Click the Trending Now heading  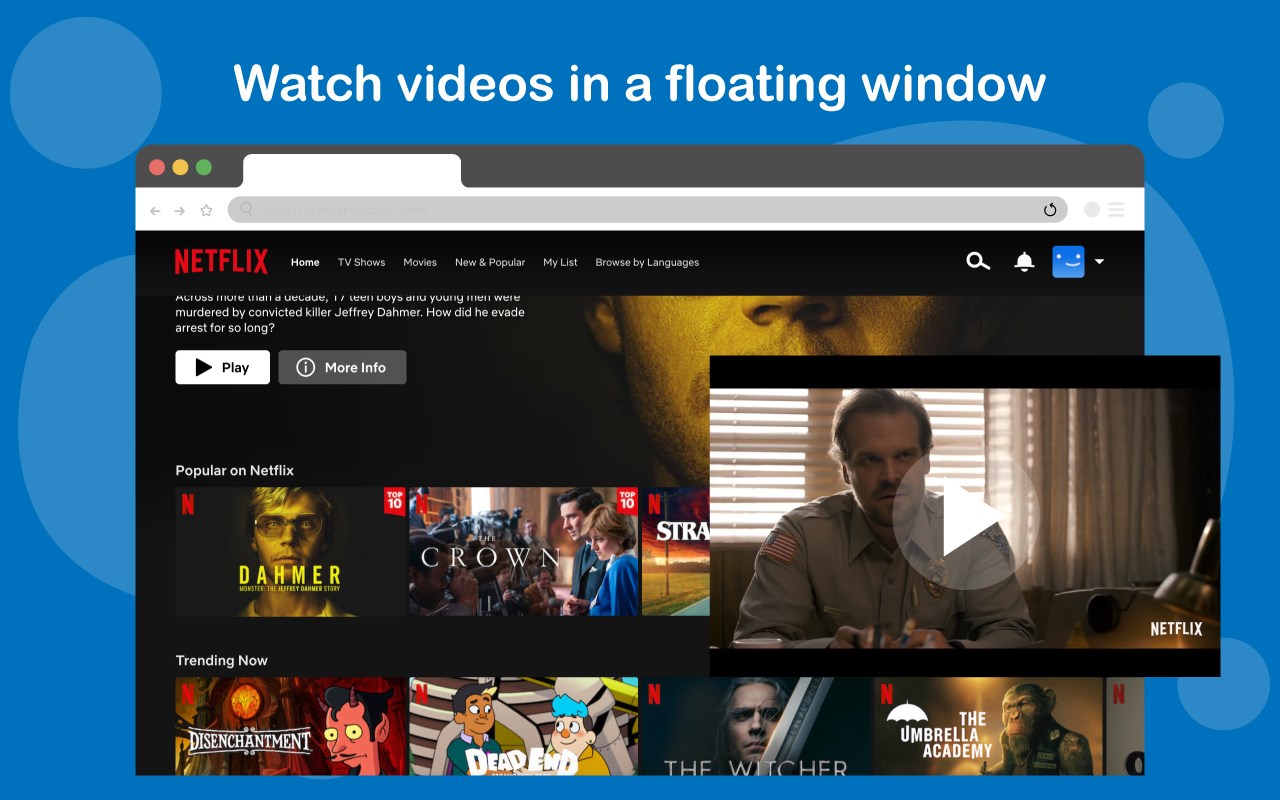(x=221, y=660)
